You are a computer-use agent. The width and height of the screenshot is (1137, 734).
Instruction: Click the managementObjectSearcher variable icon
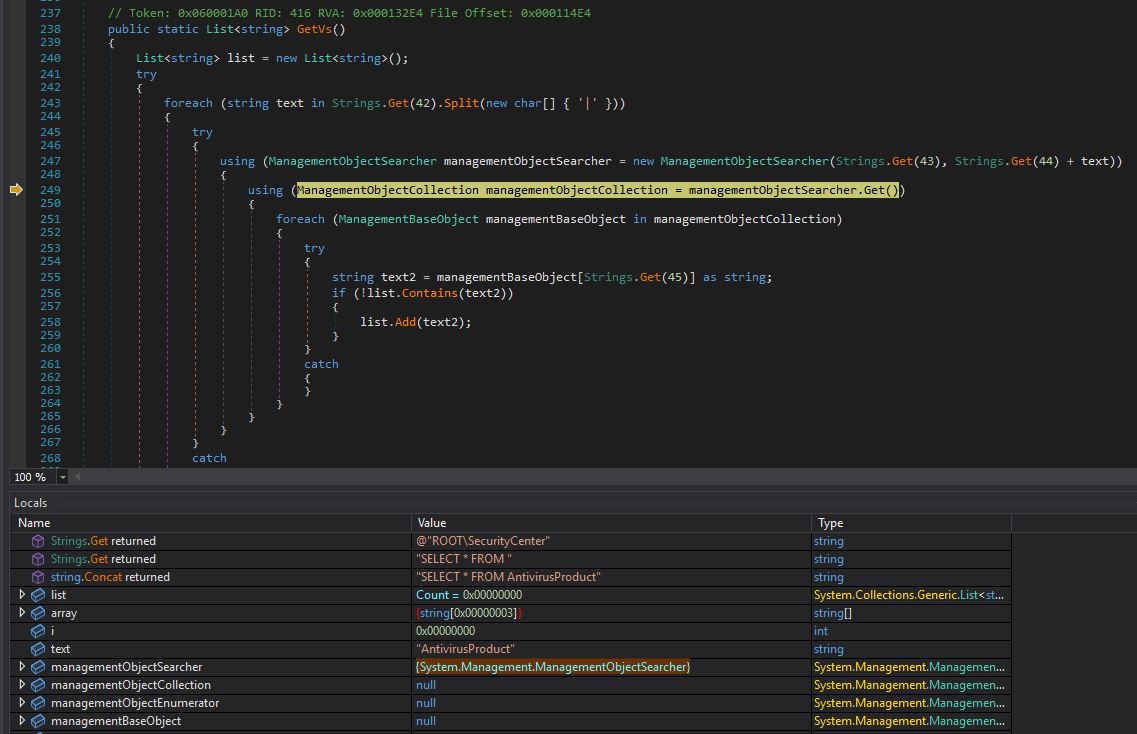pos(38,667)
